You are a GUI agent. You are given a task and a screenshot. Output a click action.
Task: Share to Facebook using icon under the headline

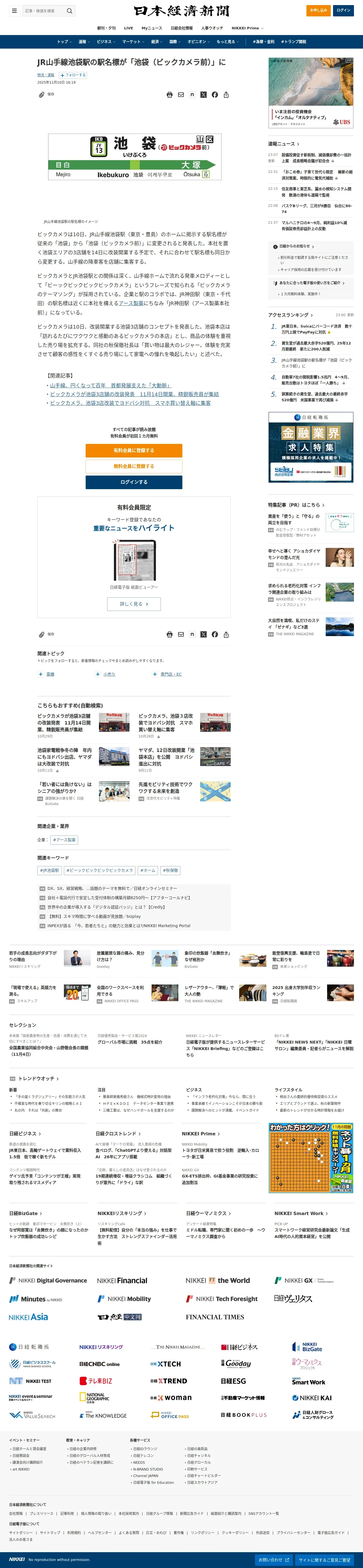[x=214, y=95]
